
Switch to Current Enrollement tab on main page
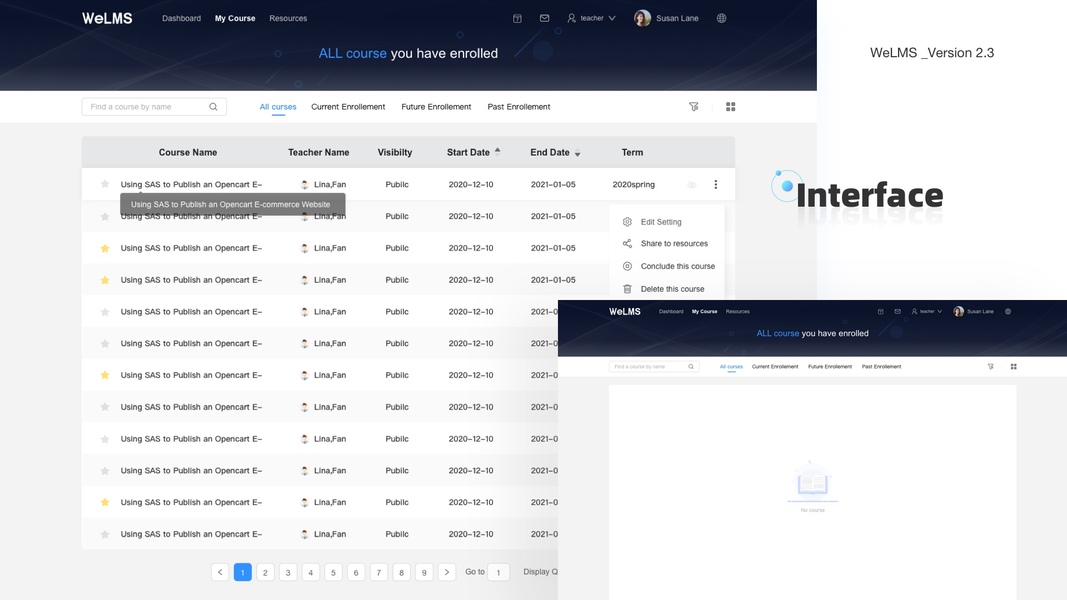tap(348, 107)
